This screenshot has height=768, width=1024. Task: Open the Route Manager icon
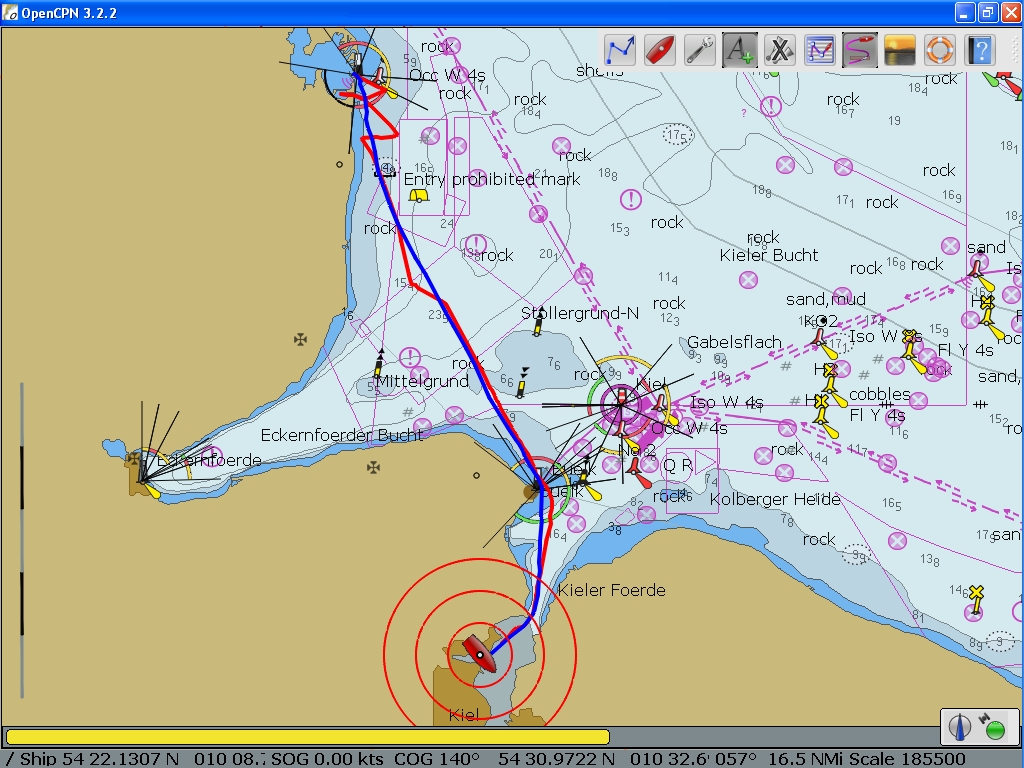point(820,49)
